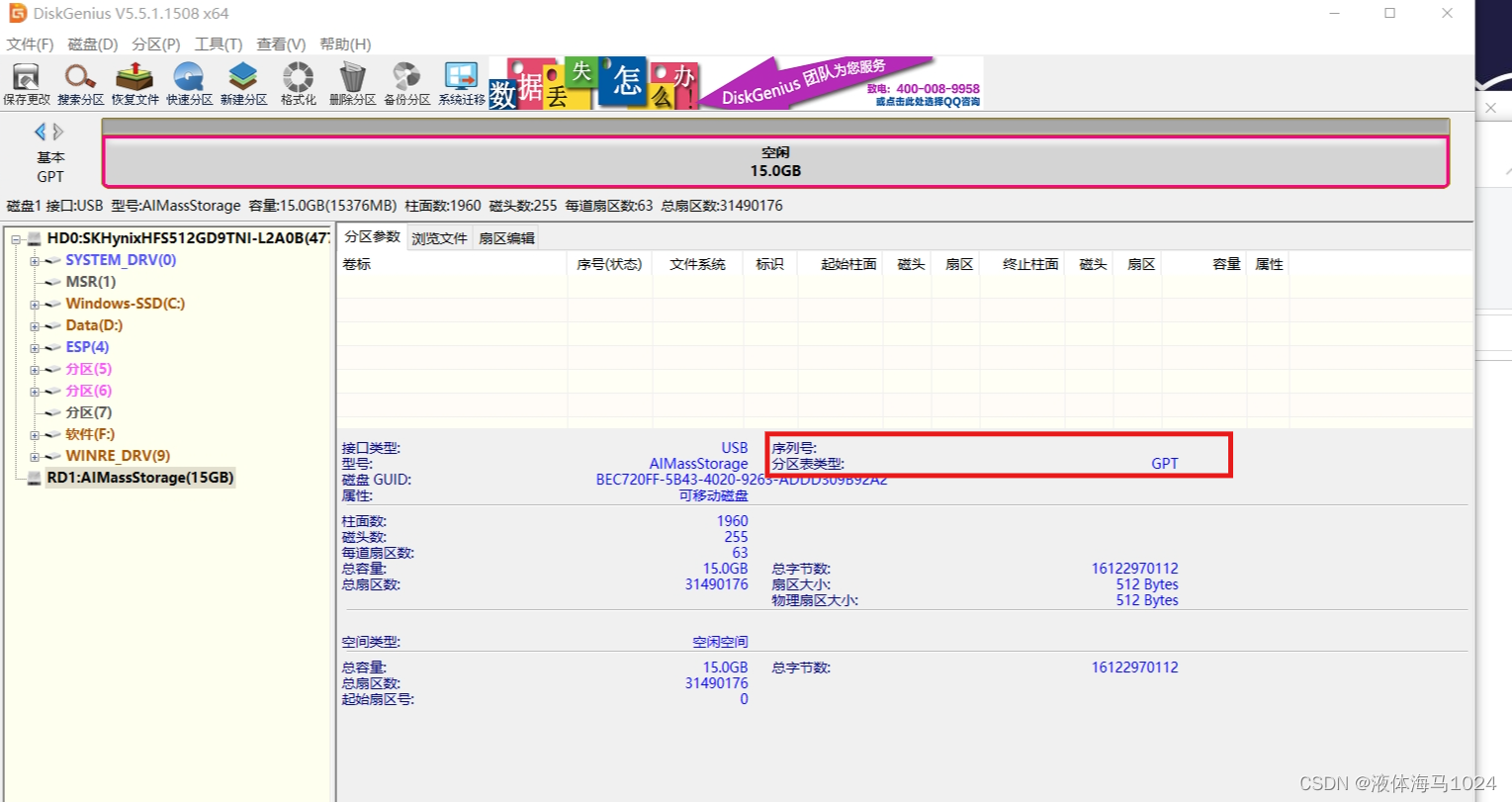Start the 系统迁移 system migration tool
This screenshot has width=1512, height=802.
[461, 83]
